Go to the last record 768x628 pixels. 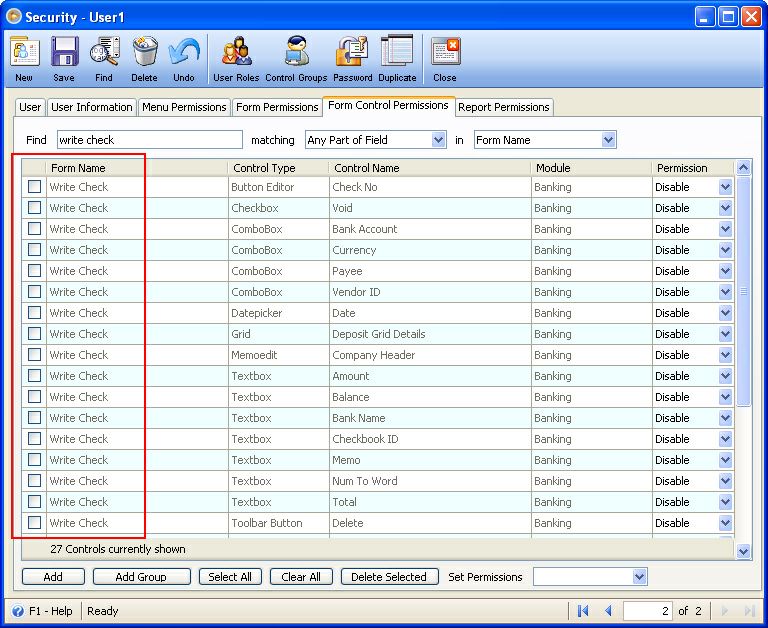tap(749, 611)
